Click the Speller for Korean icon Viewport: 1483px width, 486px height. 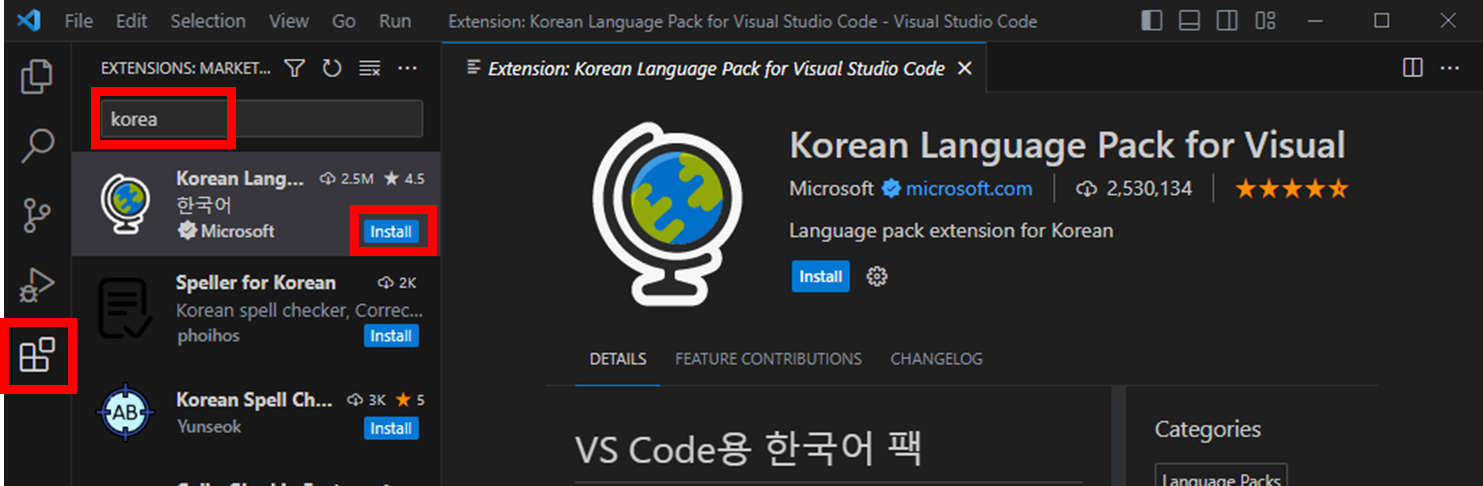[127, 308]
